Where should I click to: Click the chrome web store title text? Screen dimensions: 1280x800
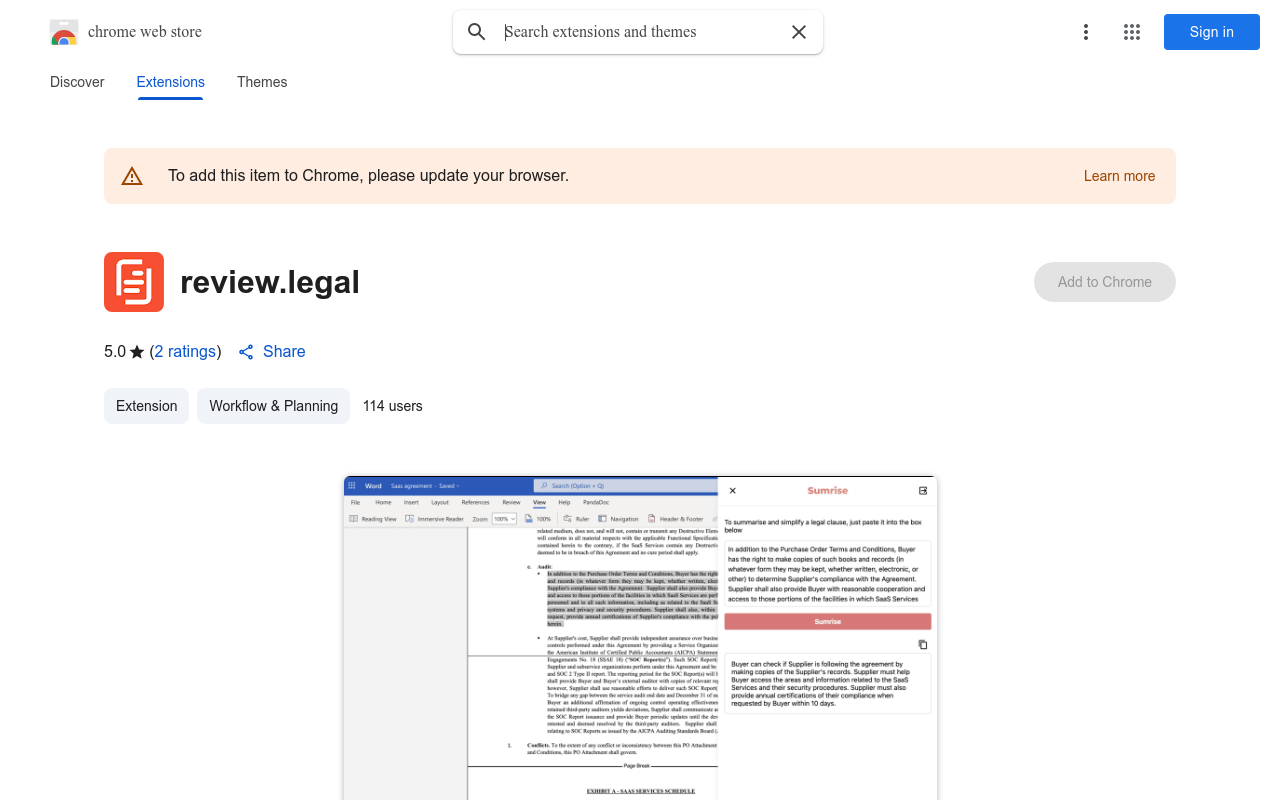coord(145,32)
